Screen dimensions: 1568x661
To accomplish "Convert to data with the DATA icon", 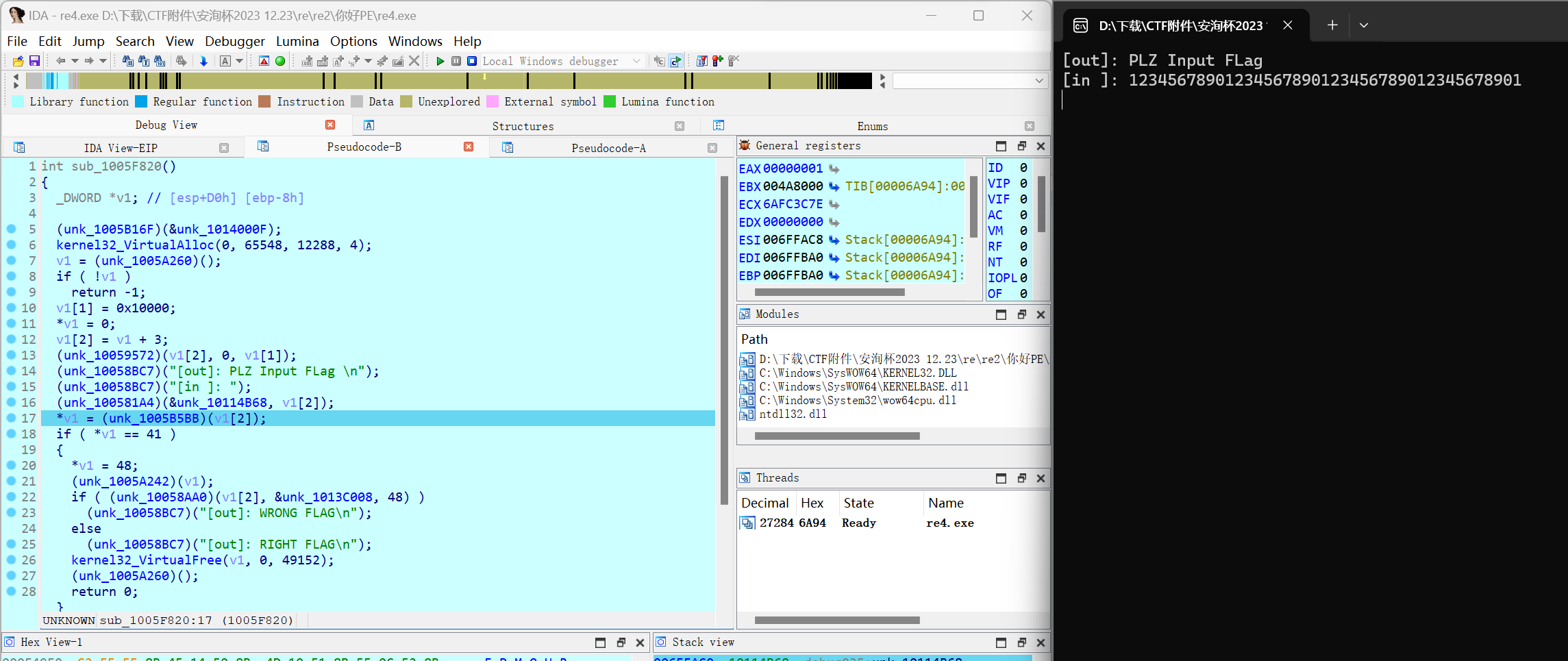I will pyautogui.click(x=323, y=61).
